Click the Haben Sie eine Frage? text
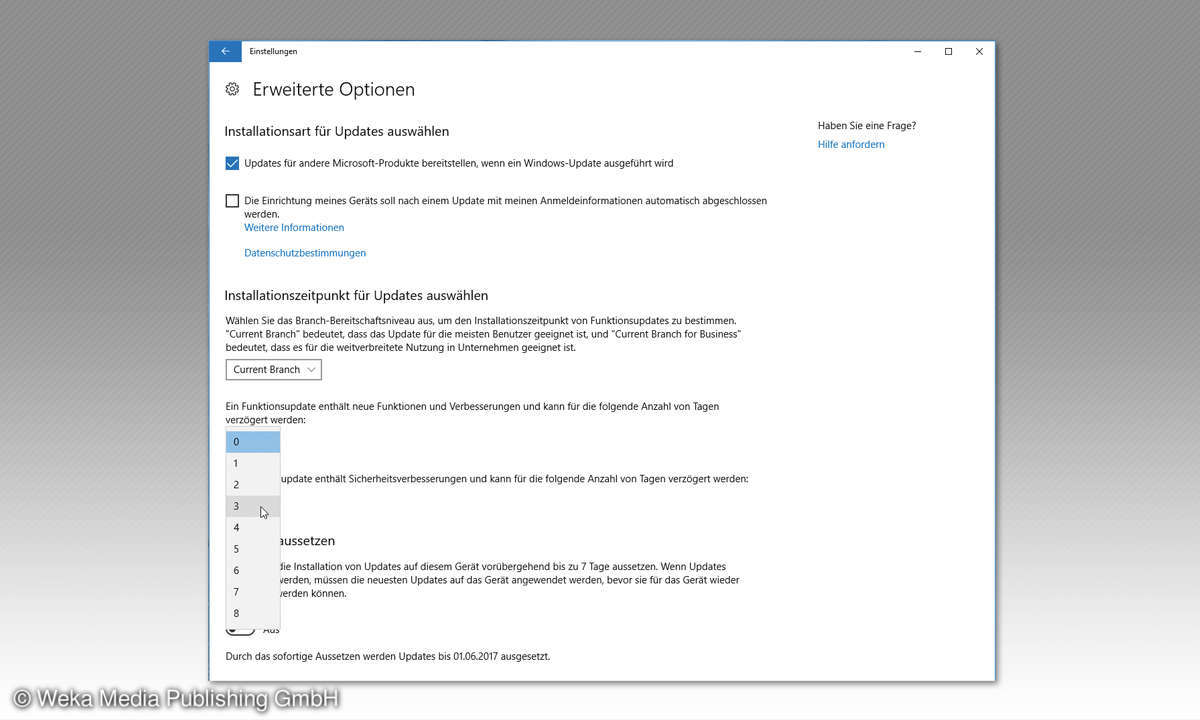The image size is (1200, 720). pyautogui.click(x=866, y=126)
